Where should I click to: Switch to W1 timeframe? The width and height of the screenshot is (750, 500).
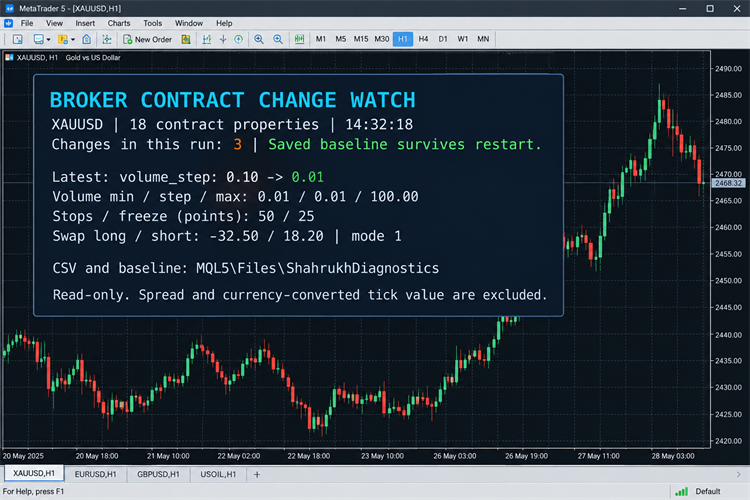coord(463,39)
